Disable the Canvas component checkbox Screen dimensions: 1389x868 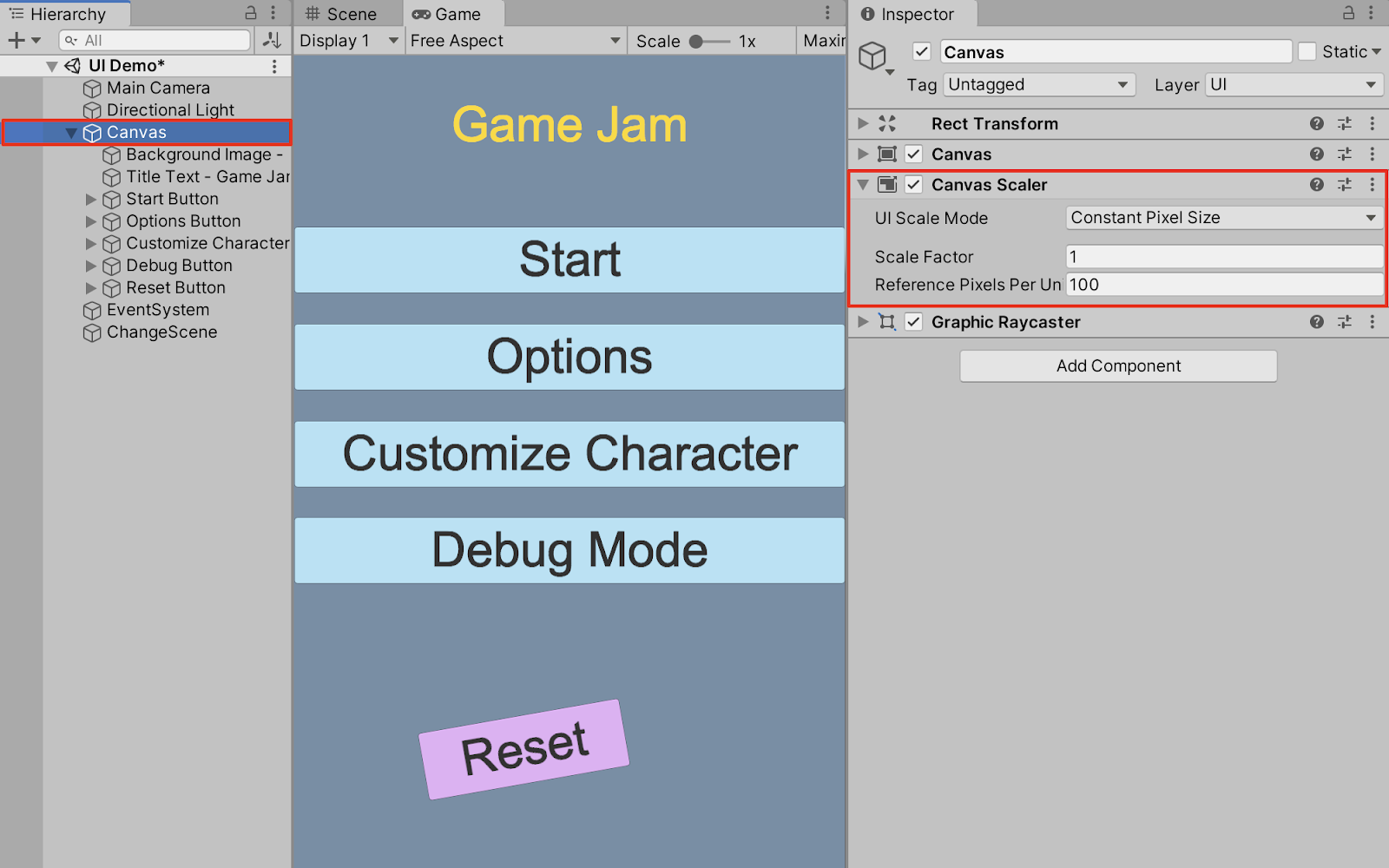point(914,155)
